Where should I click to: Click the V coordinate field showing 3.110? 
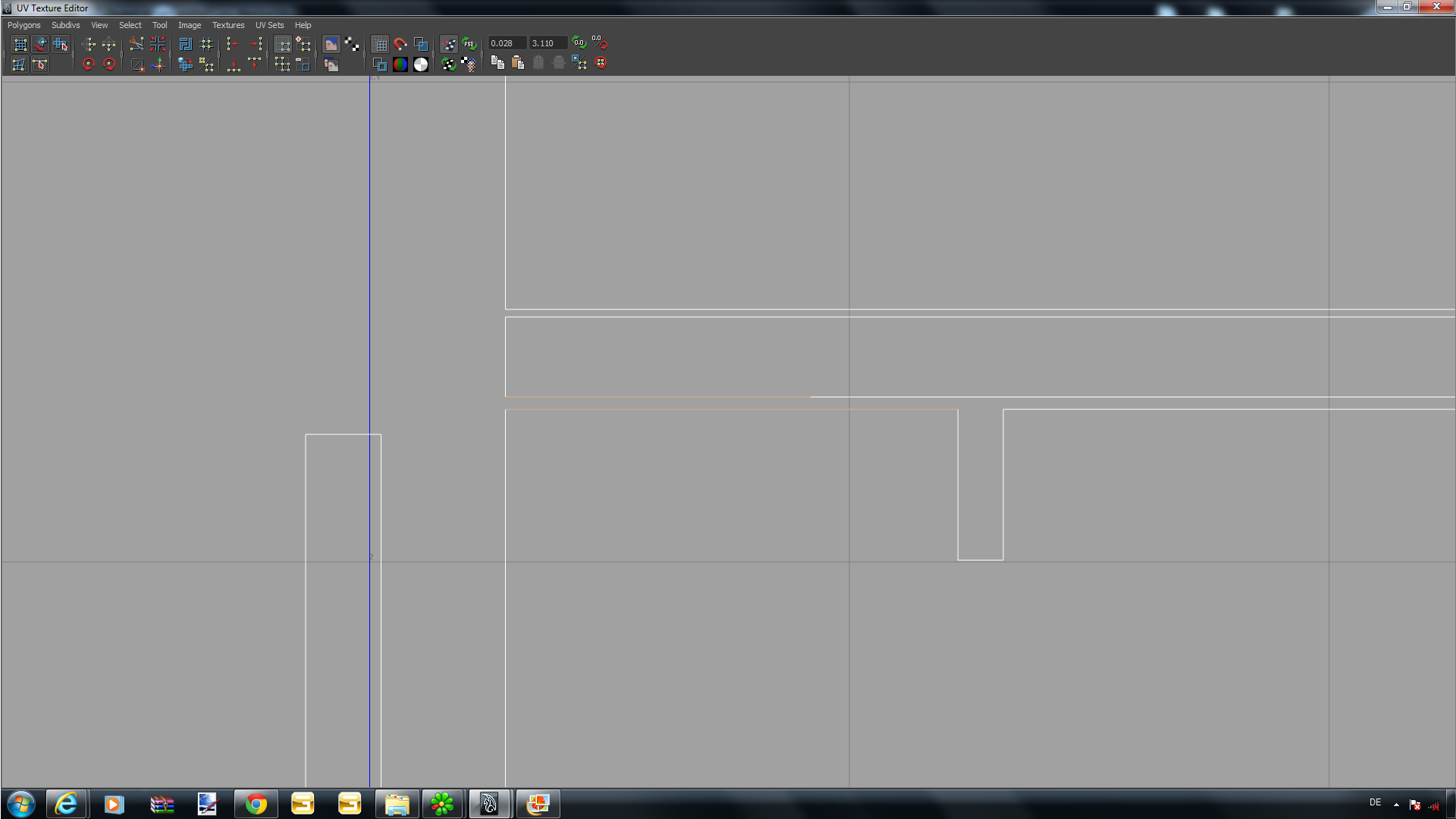pos(548,43)
